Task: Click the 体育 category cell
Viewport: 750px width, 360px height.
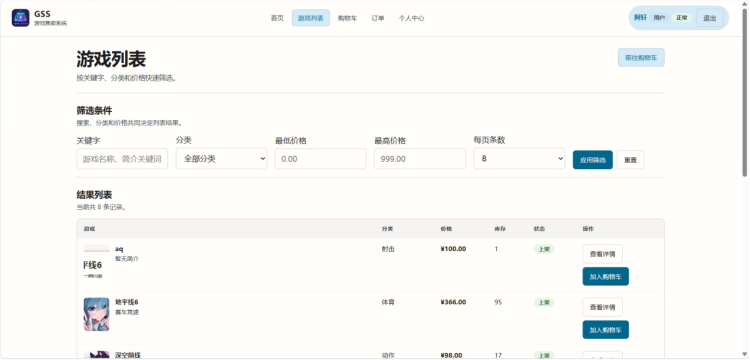Action: 388,302
